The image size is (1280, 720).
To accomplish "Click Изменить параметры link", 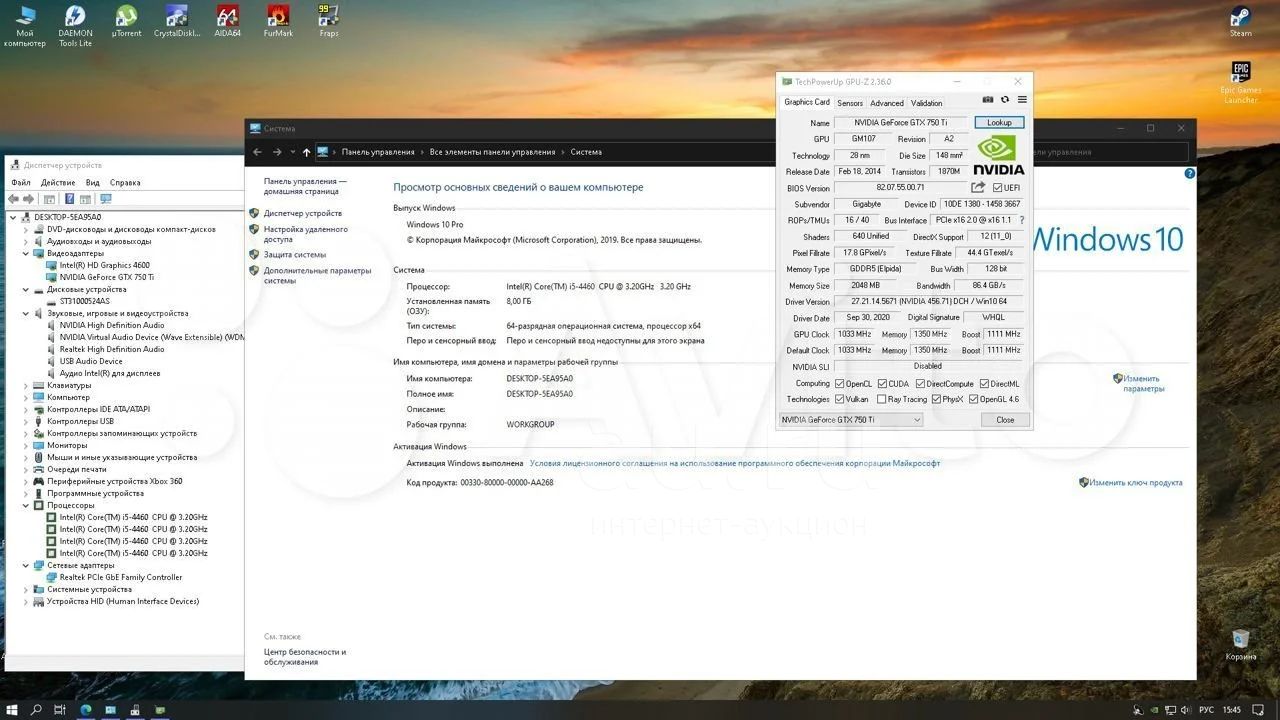I will point(1142,383).
